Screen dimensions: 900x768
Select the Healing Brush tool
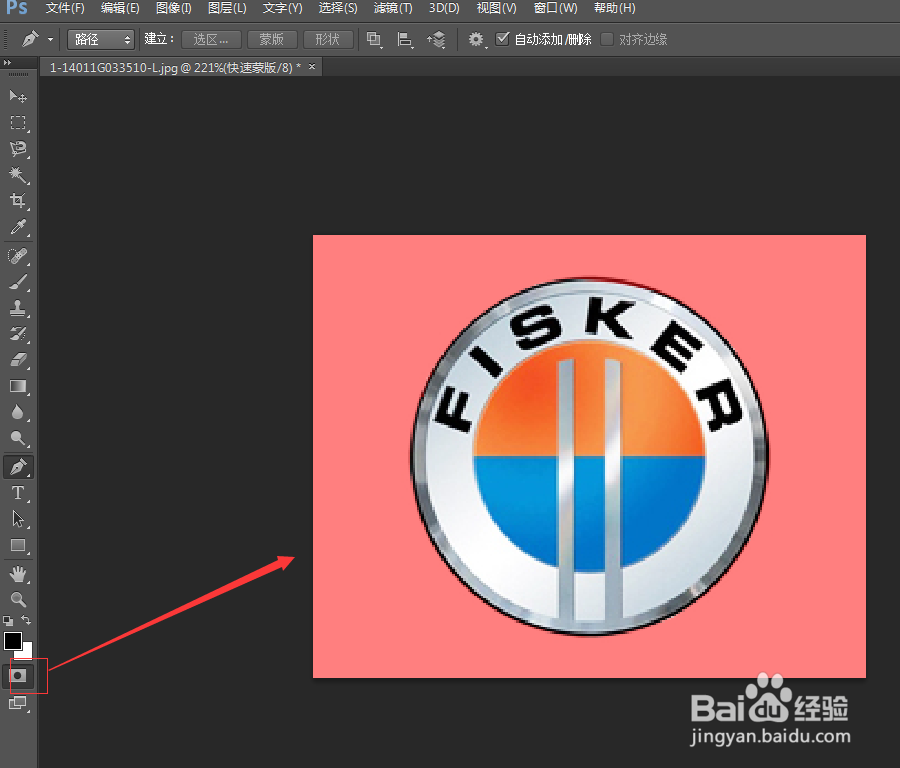18,255
